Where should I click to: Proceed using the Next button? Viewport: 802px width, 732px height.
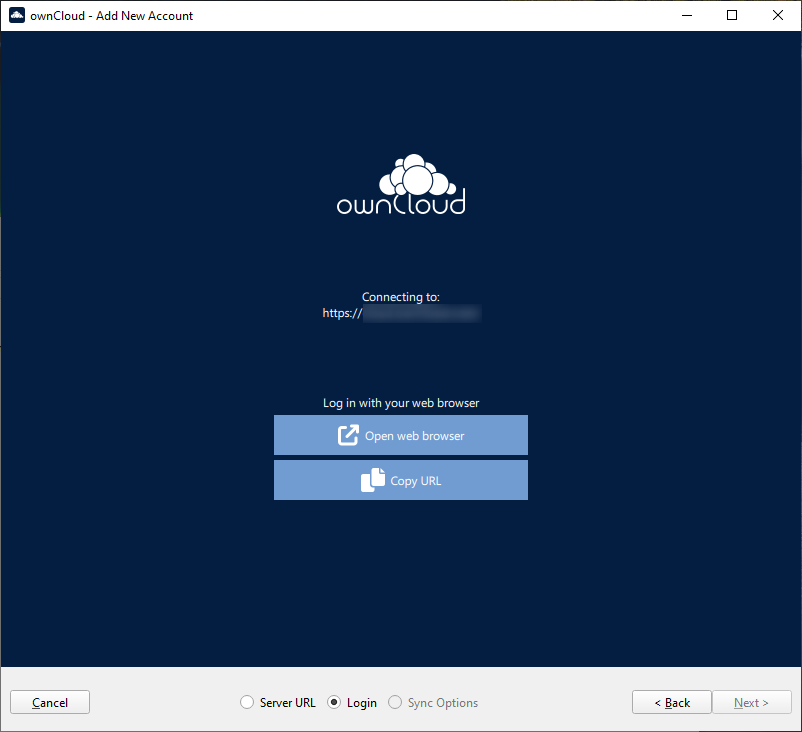click(752, 703)
